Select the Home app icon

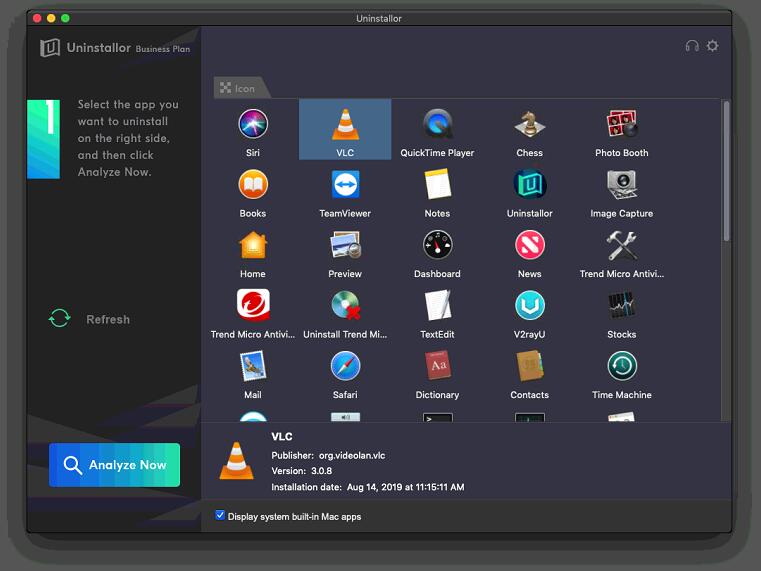click(253, 245)
